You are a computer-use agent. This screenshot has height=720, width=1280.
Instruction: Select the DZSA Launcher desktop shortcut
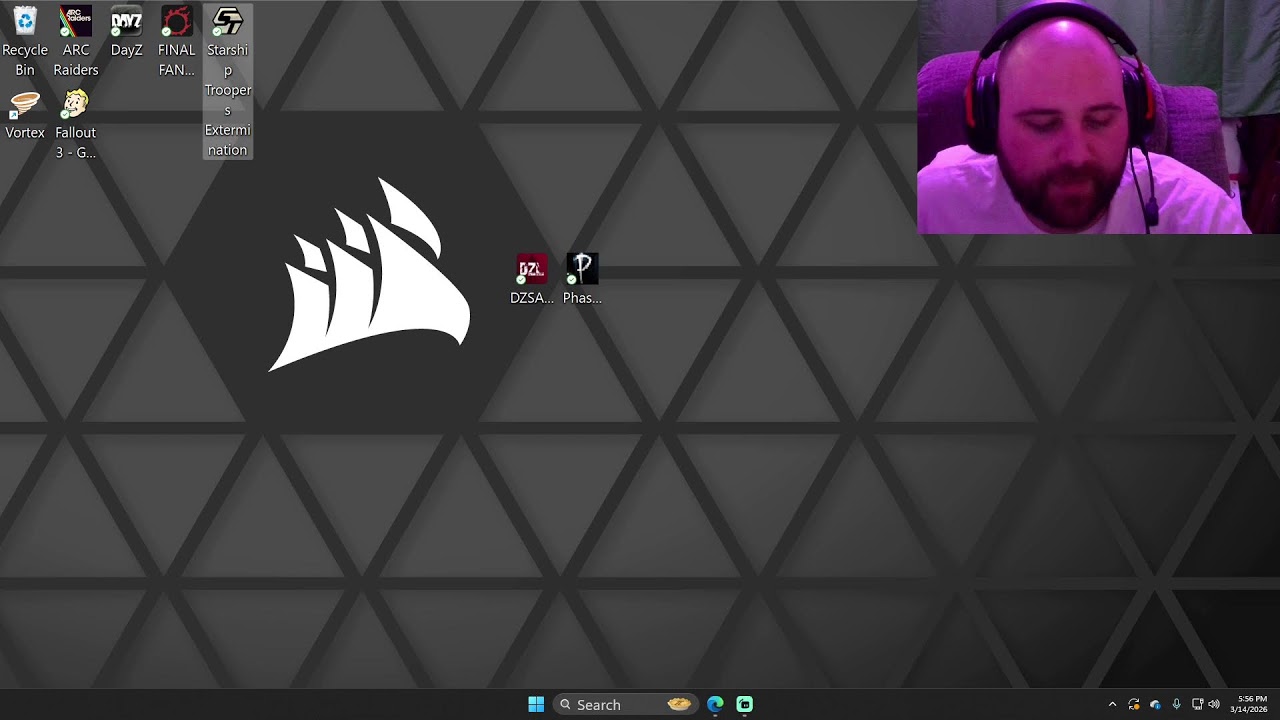tap(532, 279)
